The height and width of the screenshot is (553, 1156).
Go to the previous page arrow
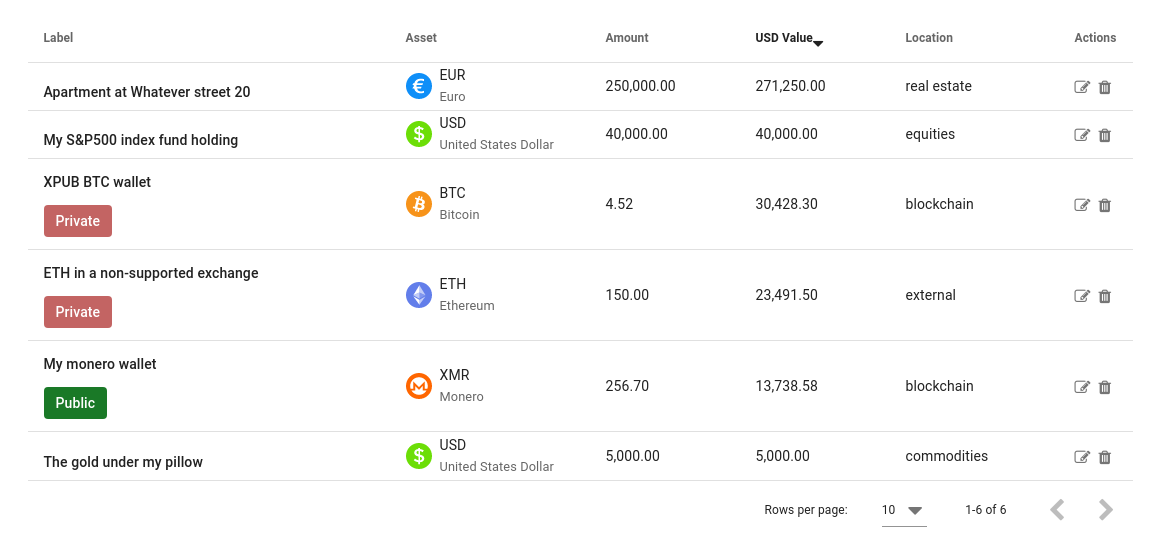(1057, 509)
